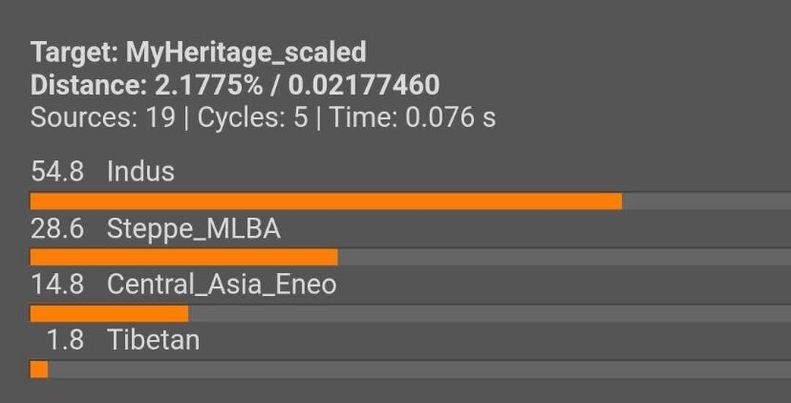Click the gray remainder of Steppe_MLBA bar
Screen dimensions: 791x403
point(564,257)
